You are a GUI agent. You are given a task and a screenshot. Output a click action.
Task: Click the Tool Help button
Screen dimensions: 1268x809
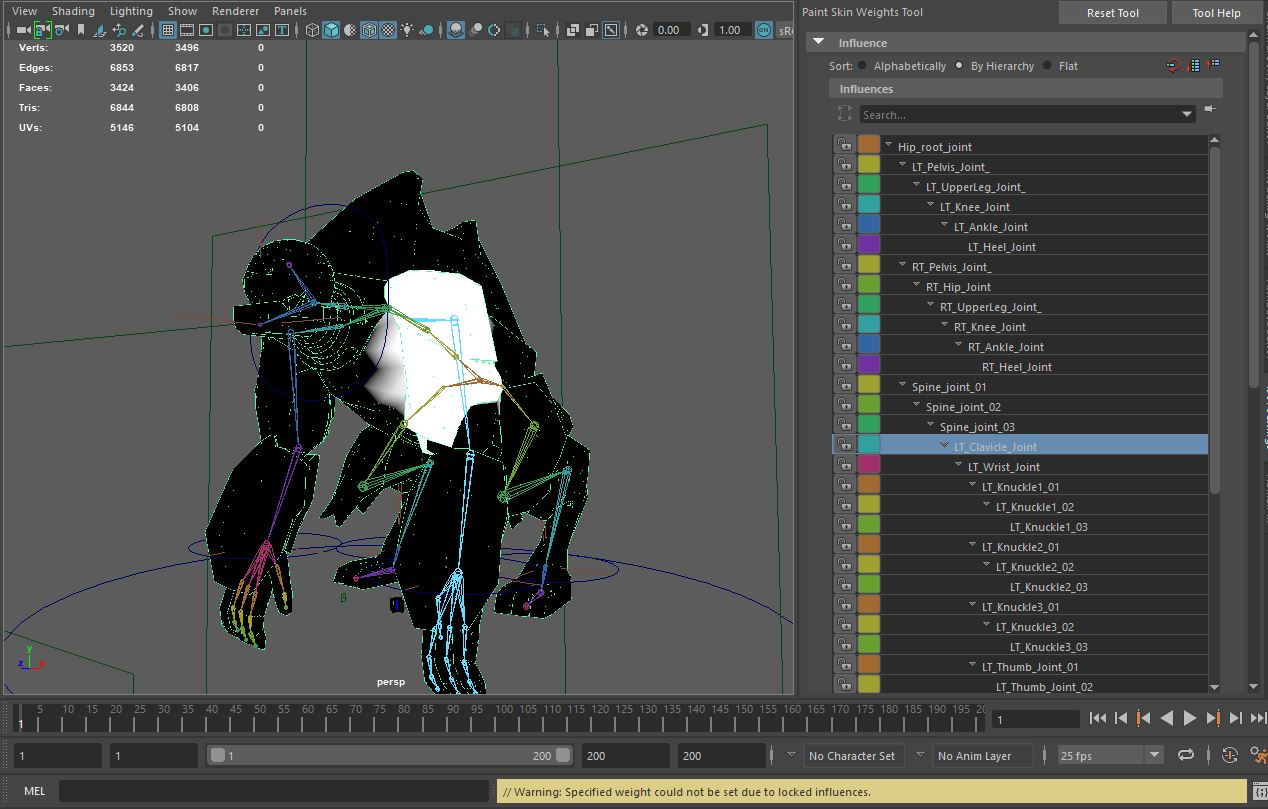pos(1216,12)
